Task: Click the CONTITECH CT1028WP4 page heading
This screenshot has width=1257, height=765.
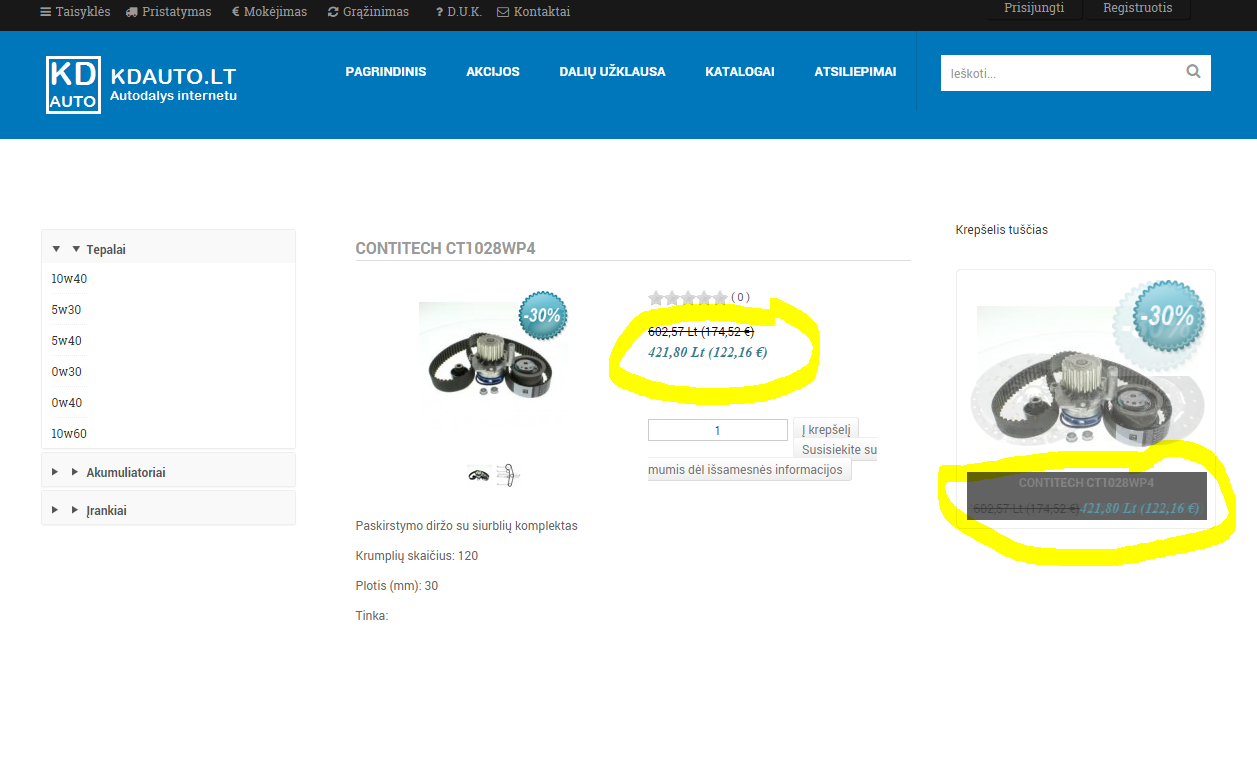Action: pyautogui.click(x=445, y=248)
